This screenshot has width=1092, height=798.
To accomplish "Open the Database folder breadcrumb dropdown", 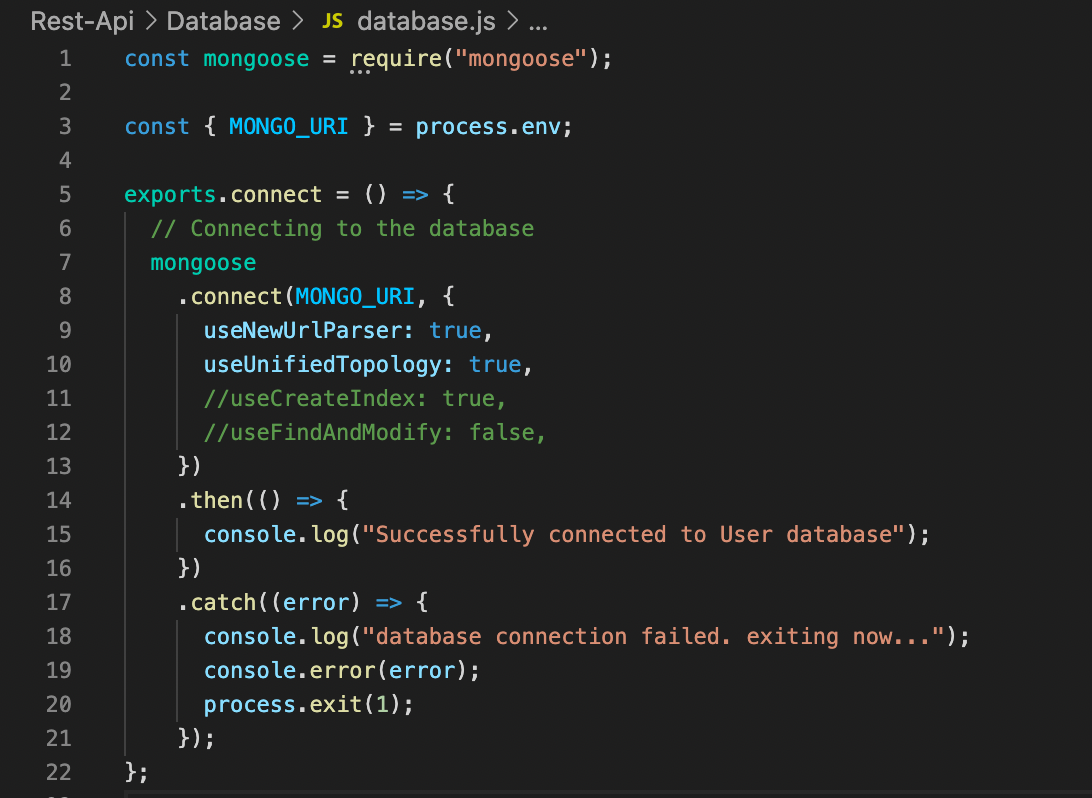I will tap(222, 21).
